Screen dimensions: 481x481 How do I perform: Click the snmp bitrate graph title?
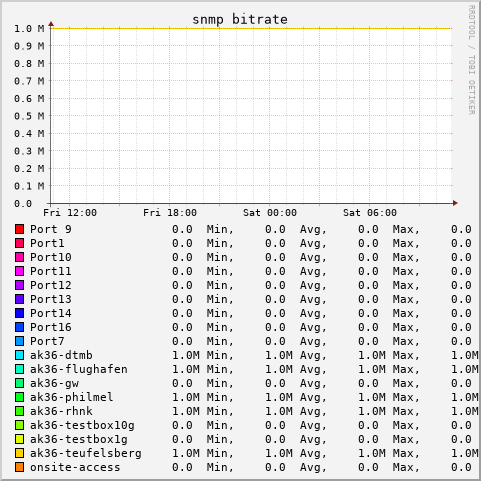[240, 20]
